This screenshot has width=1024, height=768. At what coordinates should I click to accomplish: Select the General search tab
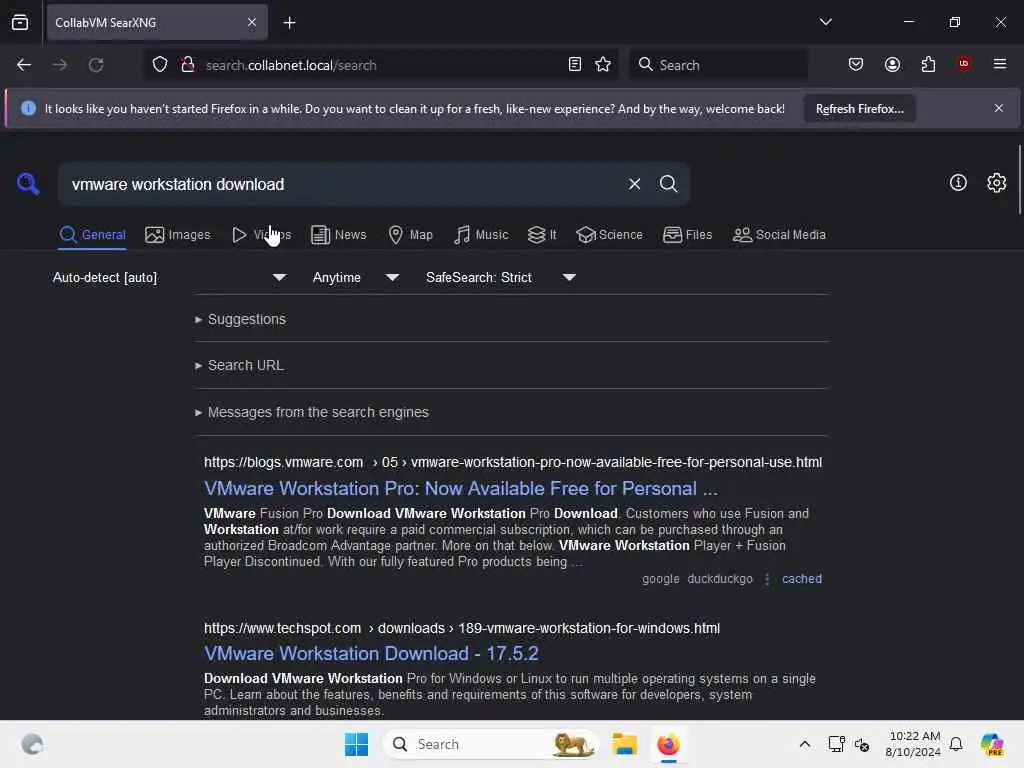[x=92, y=235]
